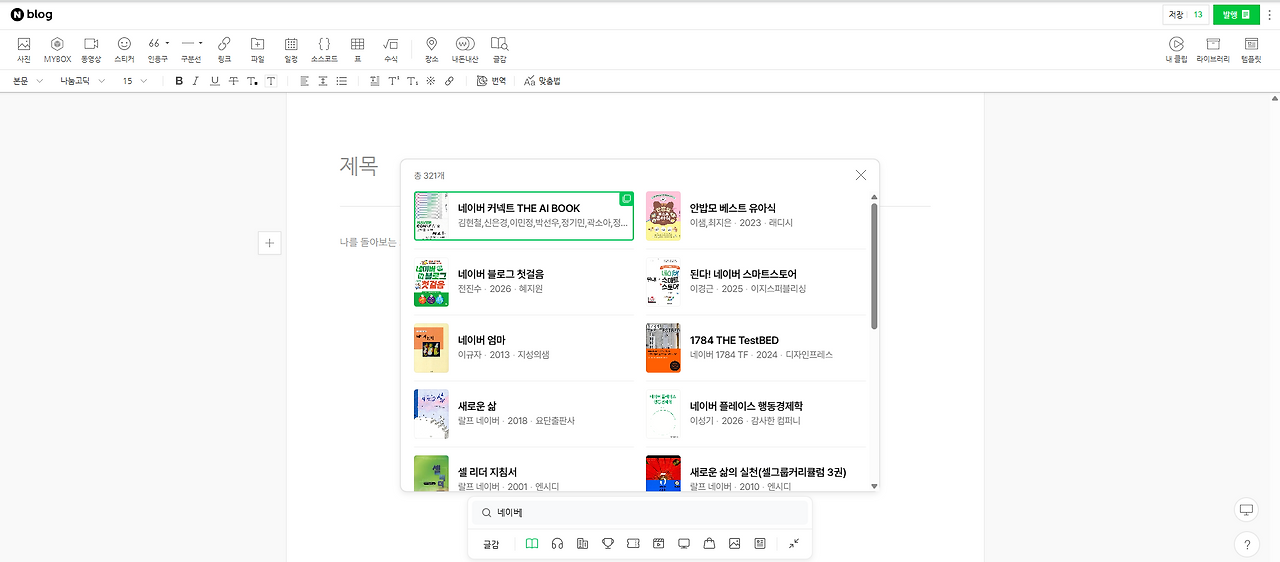Image resolution: width=1280 pixels, height=562 pixels.
Task: Add a place with 장소 icon
Action: tap(432, 49)
